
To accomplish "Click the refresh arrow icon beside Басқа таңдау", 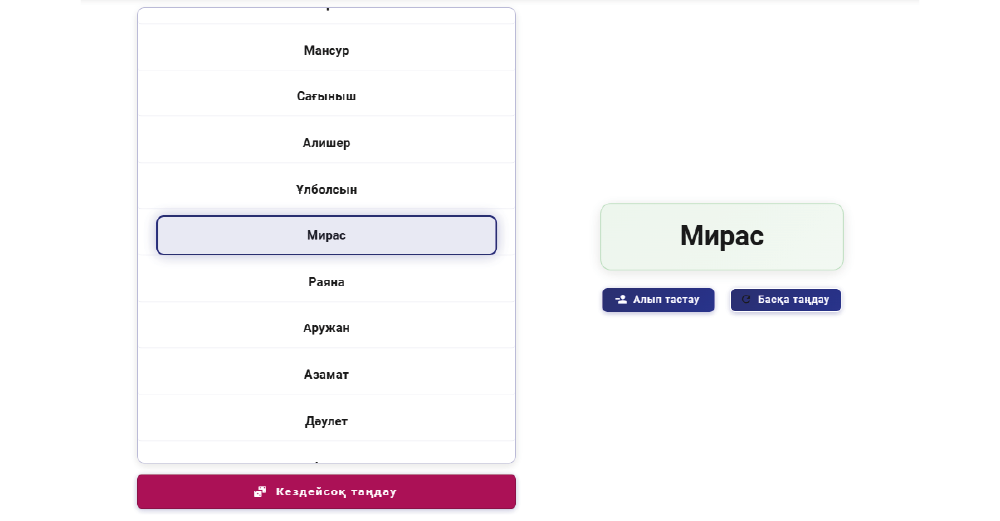I will click(x=746, y=299).
